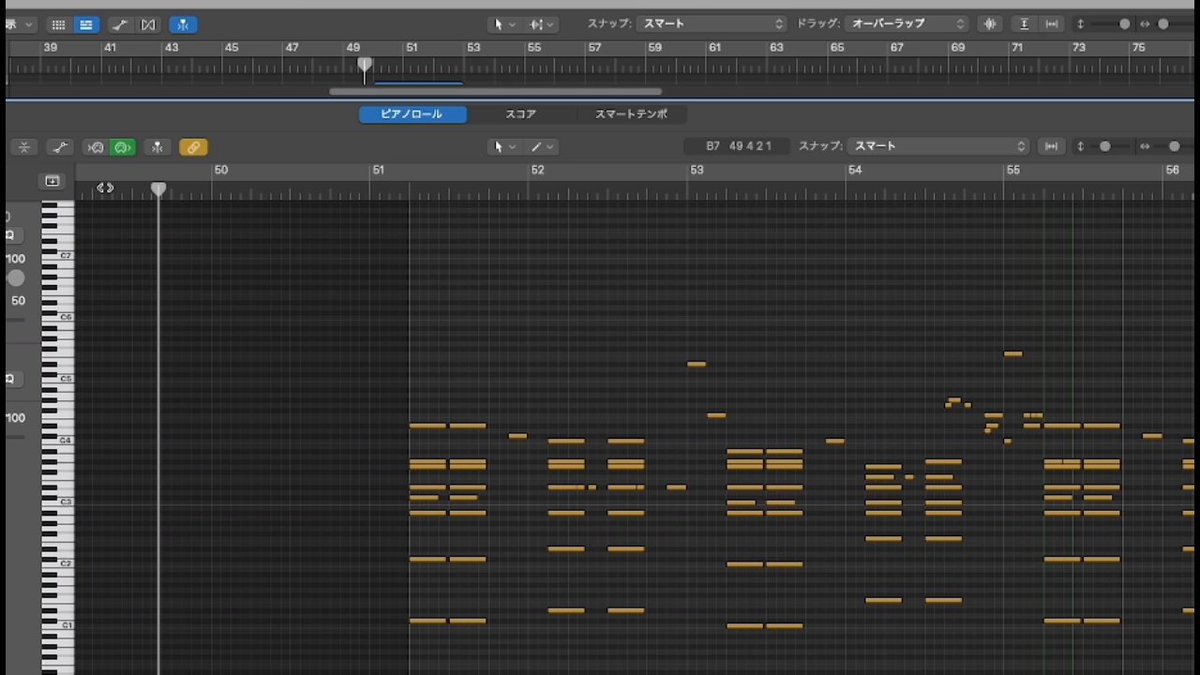
Task: Click the Flex icon in tracks toolbar
Action: (148, 24)
